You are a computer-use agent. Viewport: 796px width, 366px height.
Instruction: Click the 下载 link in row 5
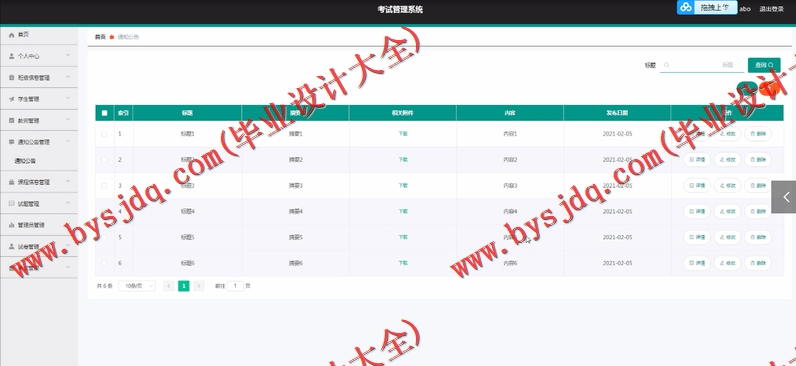[x=403, y=237]
